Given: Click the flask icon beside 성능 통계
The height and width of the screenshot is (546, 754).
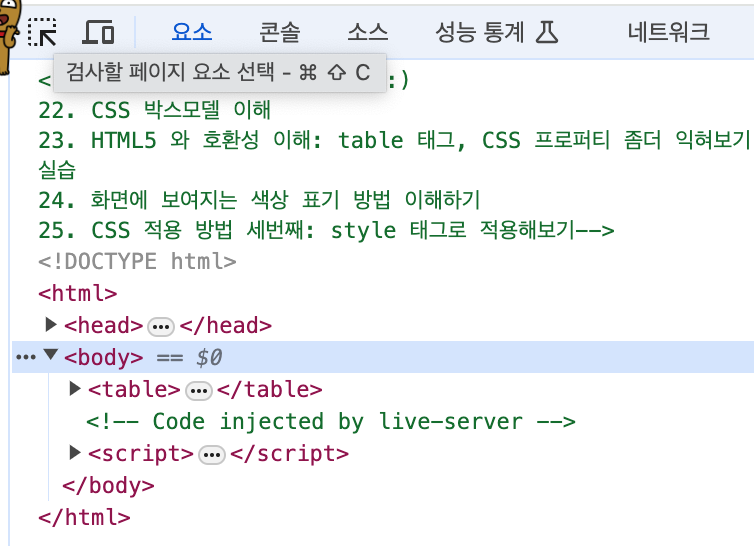Looking at the screenshot, I should pyautogui.click(x=547, y=32).
